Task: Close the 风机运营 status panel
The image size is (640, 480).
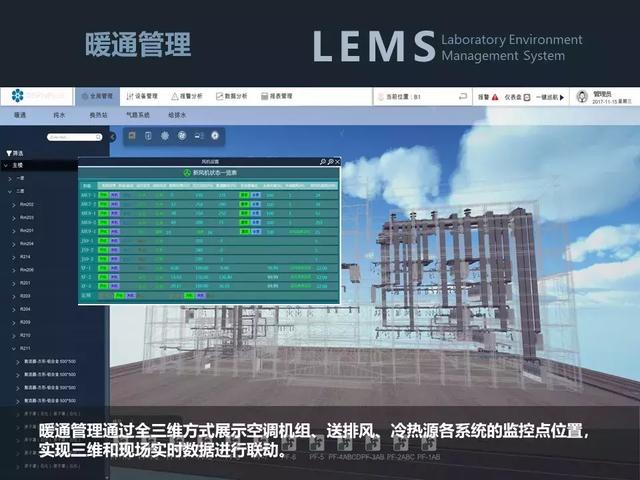Action: coord(338,161)
